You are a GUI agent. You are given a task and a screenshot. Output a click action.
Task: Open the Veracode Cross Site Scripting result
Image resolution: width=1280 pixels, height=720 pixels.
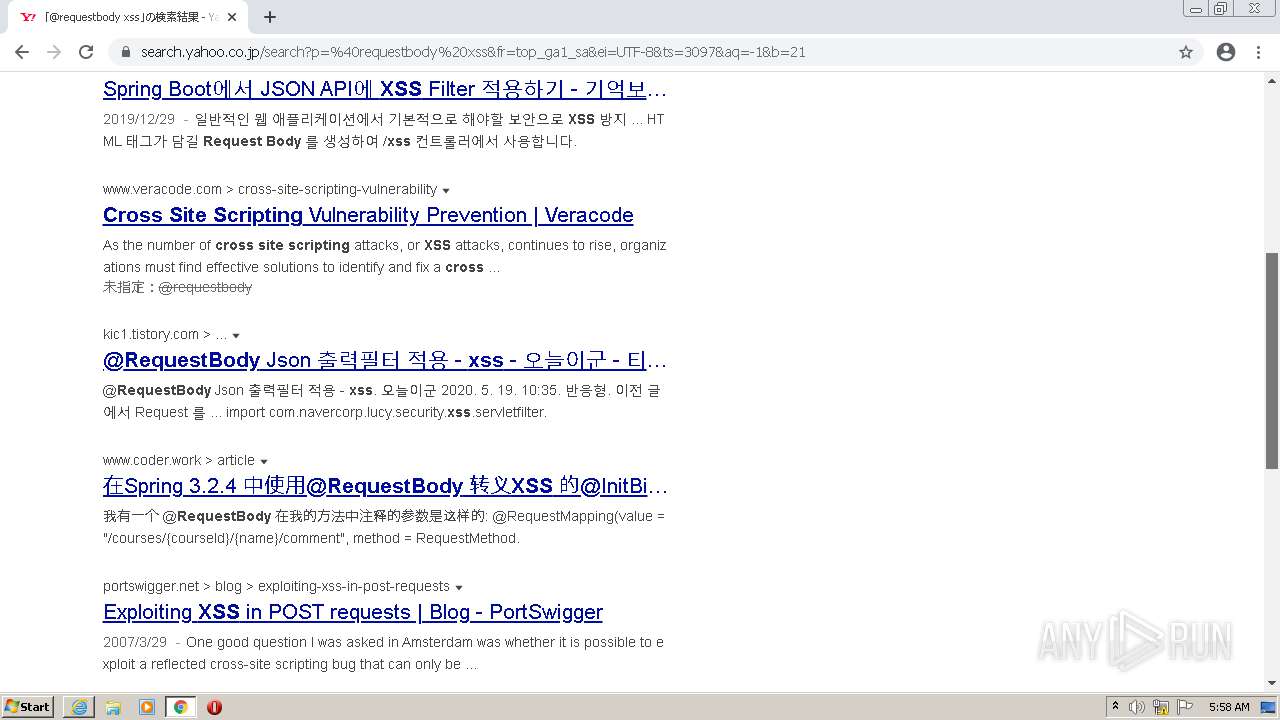click(x=368, y=215)
